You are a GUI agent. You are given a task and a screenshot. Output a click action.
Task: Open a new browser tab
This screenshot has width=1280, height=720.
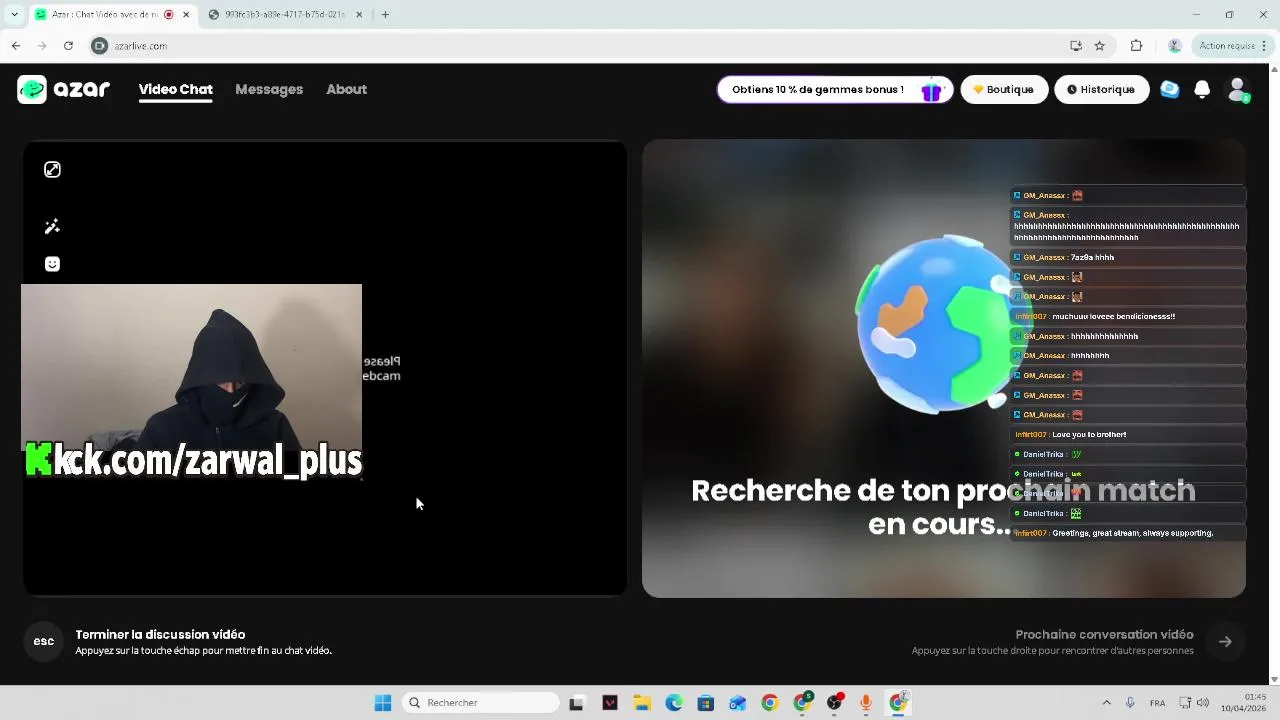[x=385, y=15]
